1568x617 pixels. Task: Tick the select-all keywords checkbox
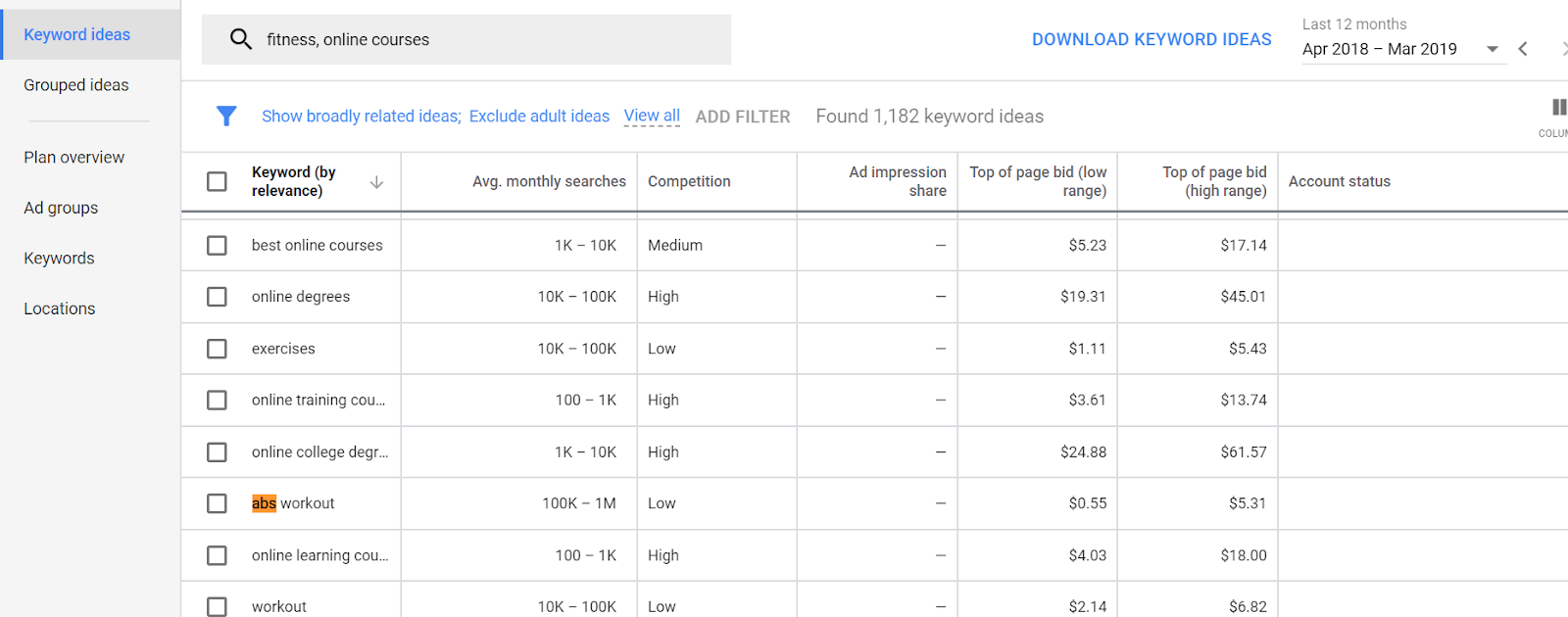217,182
